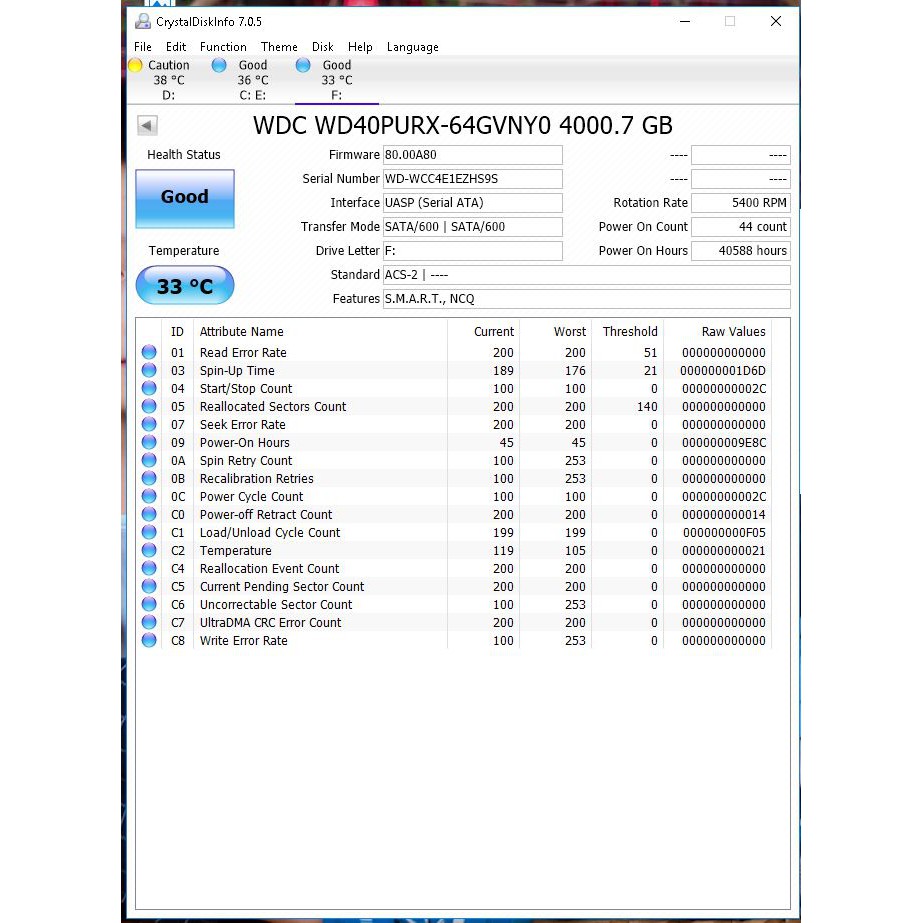Open the Function menu
923x923 pixels.
[222, 46]
